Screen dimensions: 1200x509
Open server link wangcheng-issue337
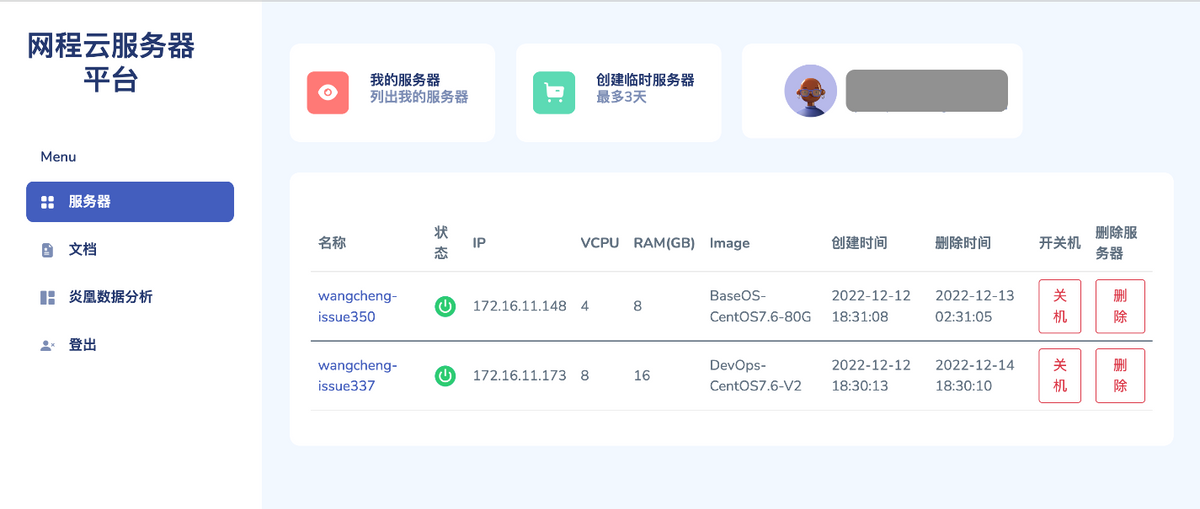(358, 375)
